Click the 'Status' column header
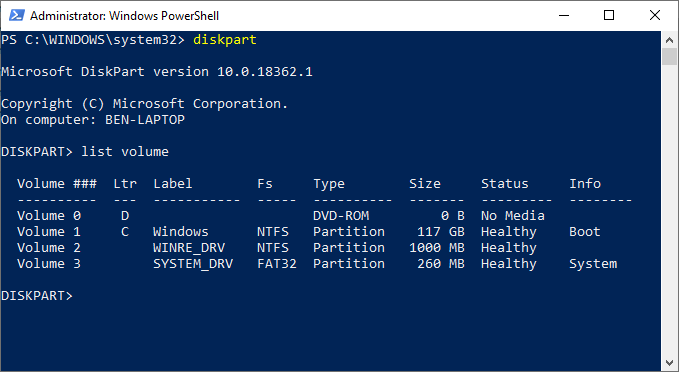The image size is (679, 372). pos(504,184)
